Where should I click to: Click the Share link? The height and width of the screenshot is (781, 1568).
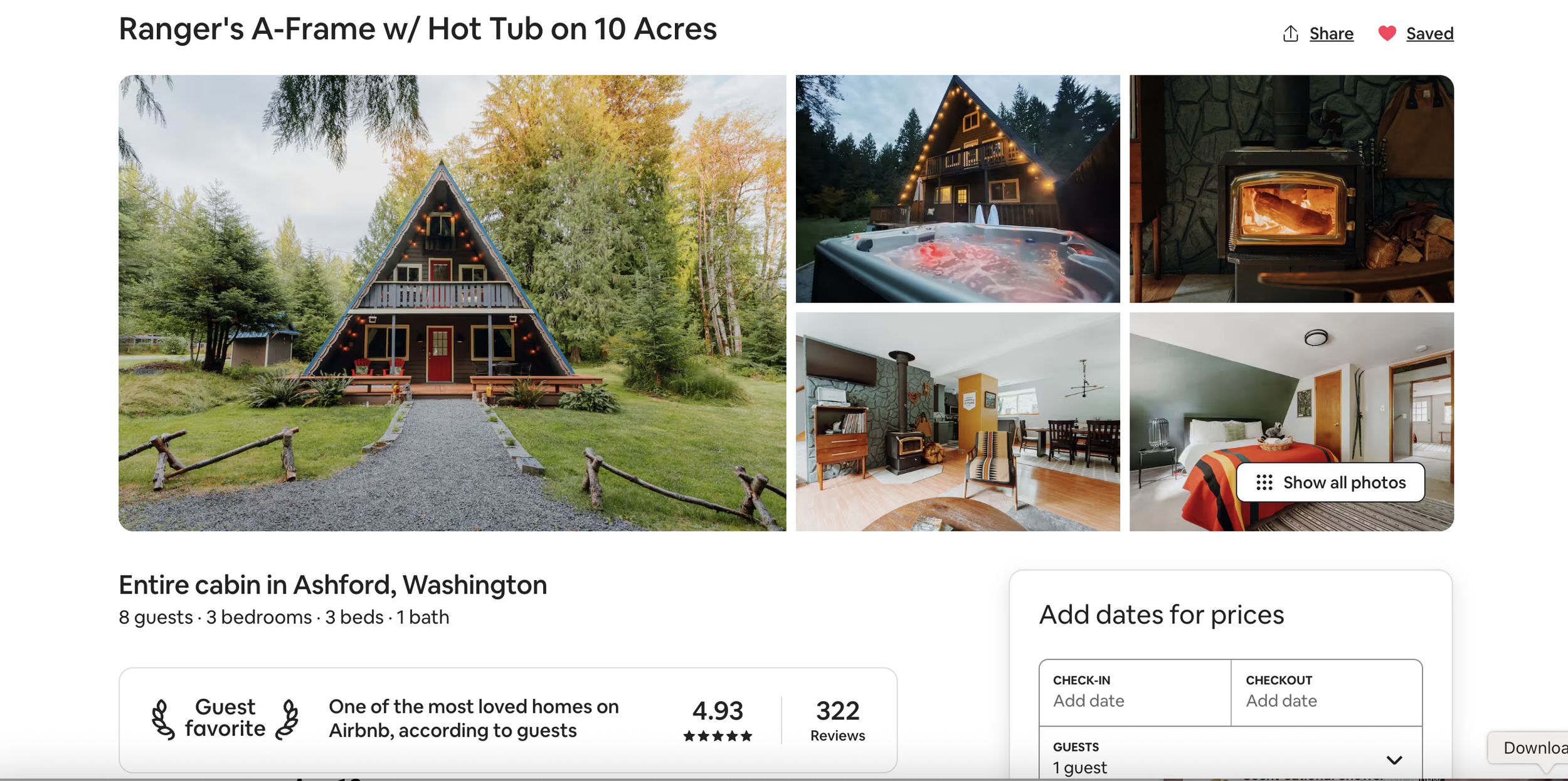pyautogui.click(x=1331, y=33)
